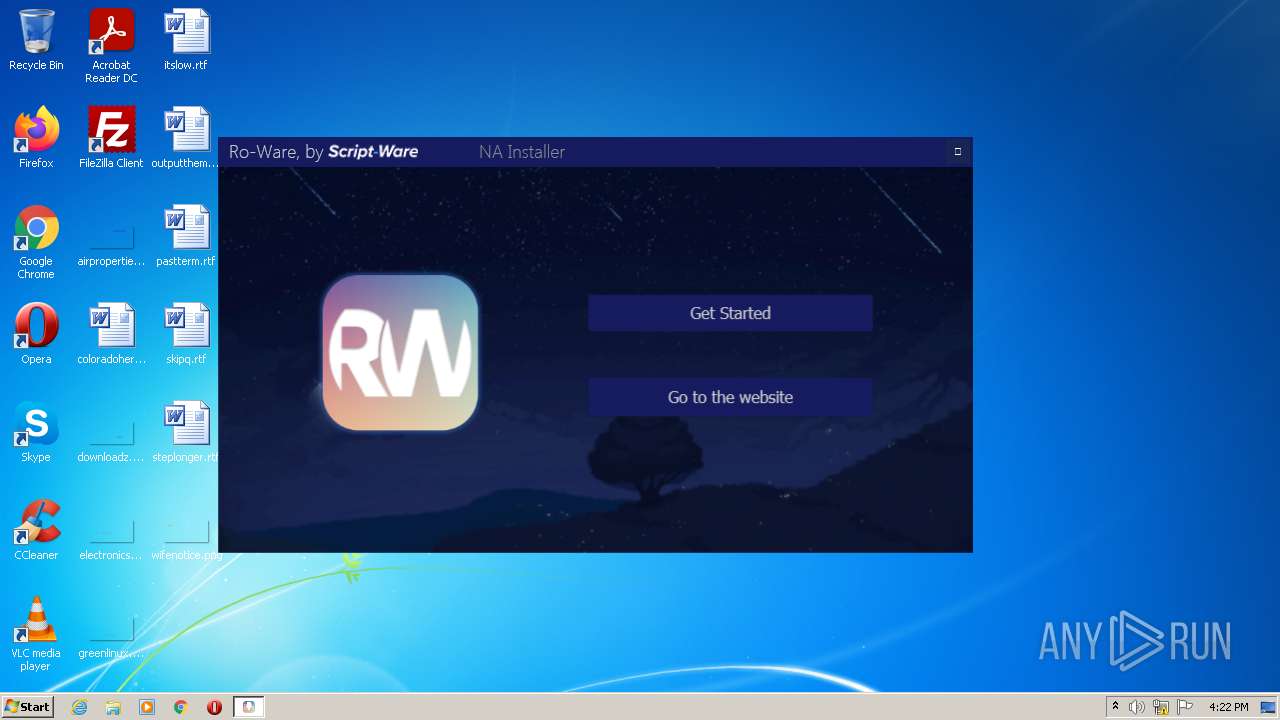Click the Get Started button

pyautogui.click(x=730, y=313)
